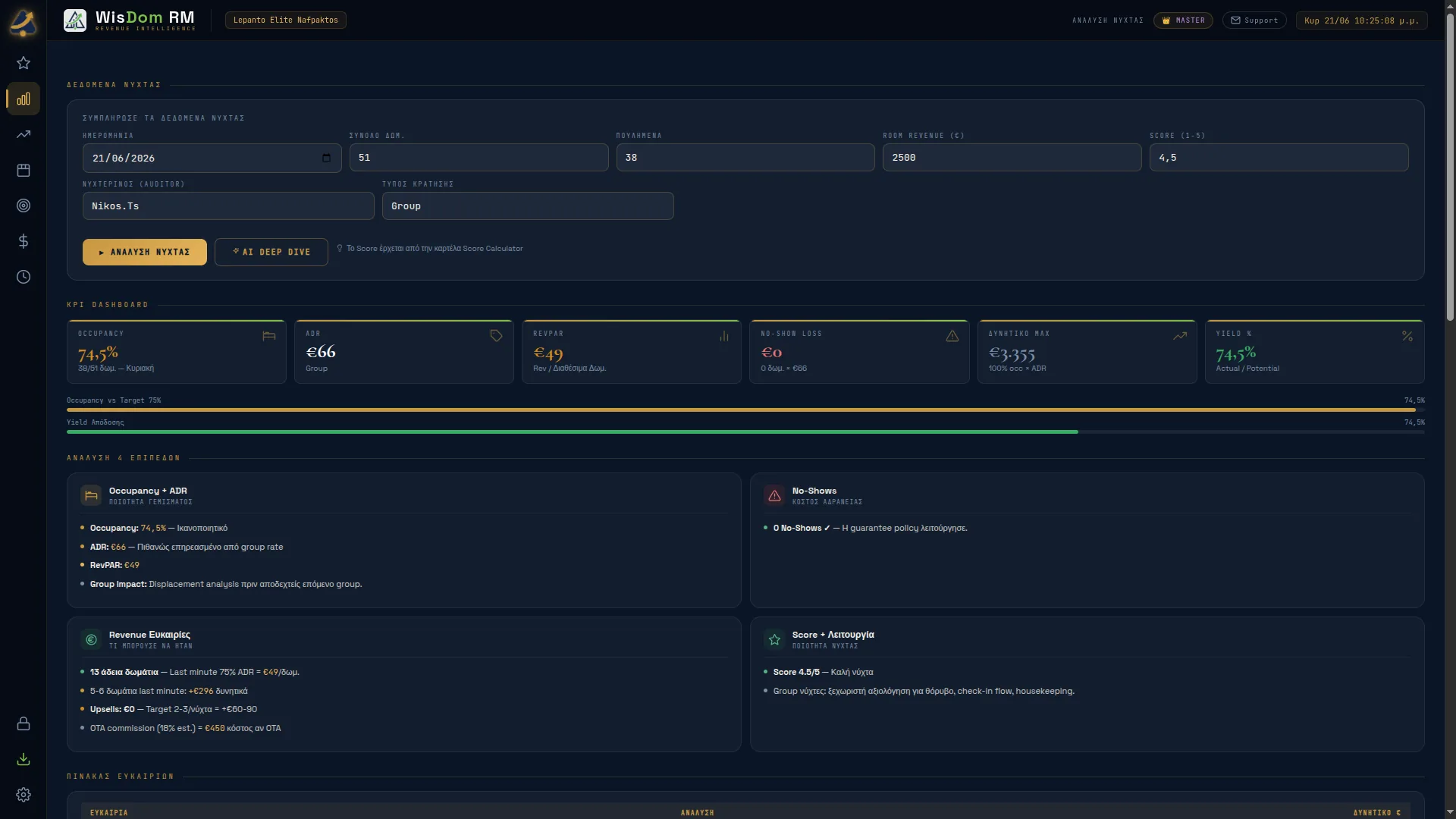Click the download icon in the sidebar
1456x819 pixels.
(x=24, y=759)
